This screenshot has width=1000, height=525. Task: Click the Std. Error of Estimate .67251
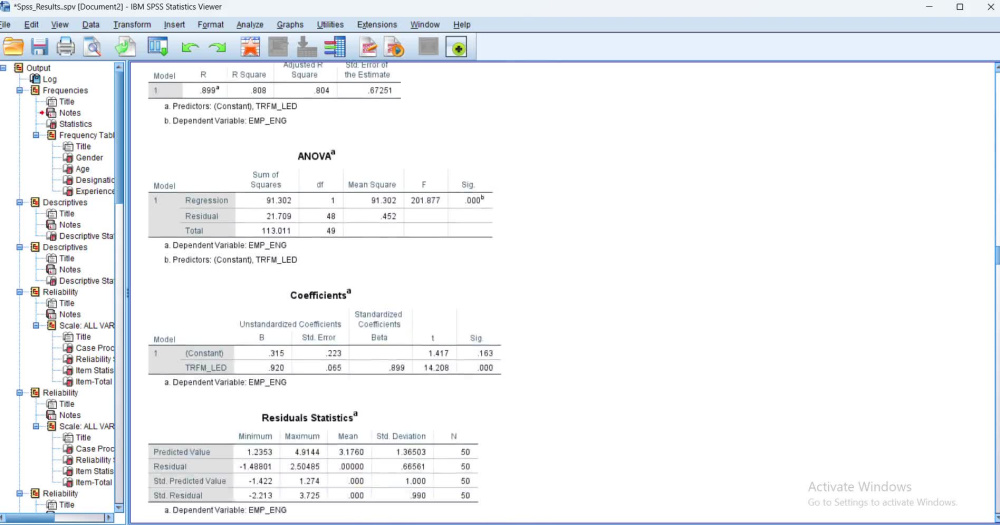click(x=380, y=91)
